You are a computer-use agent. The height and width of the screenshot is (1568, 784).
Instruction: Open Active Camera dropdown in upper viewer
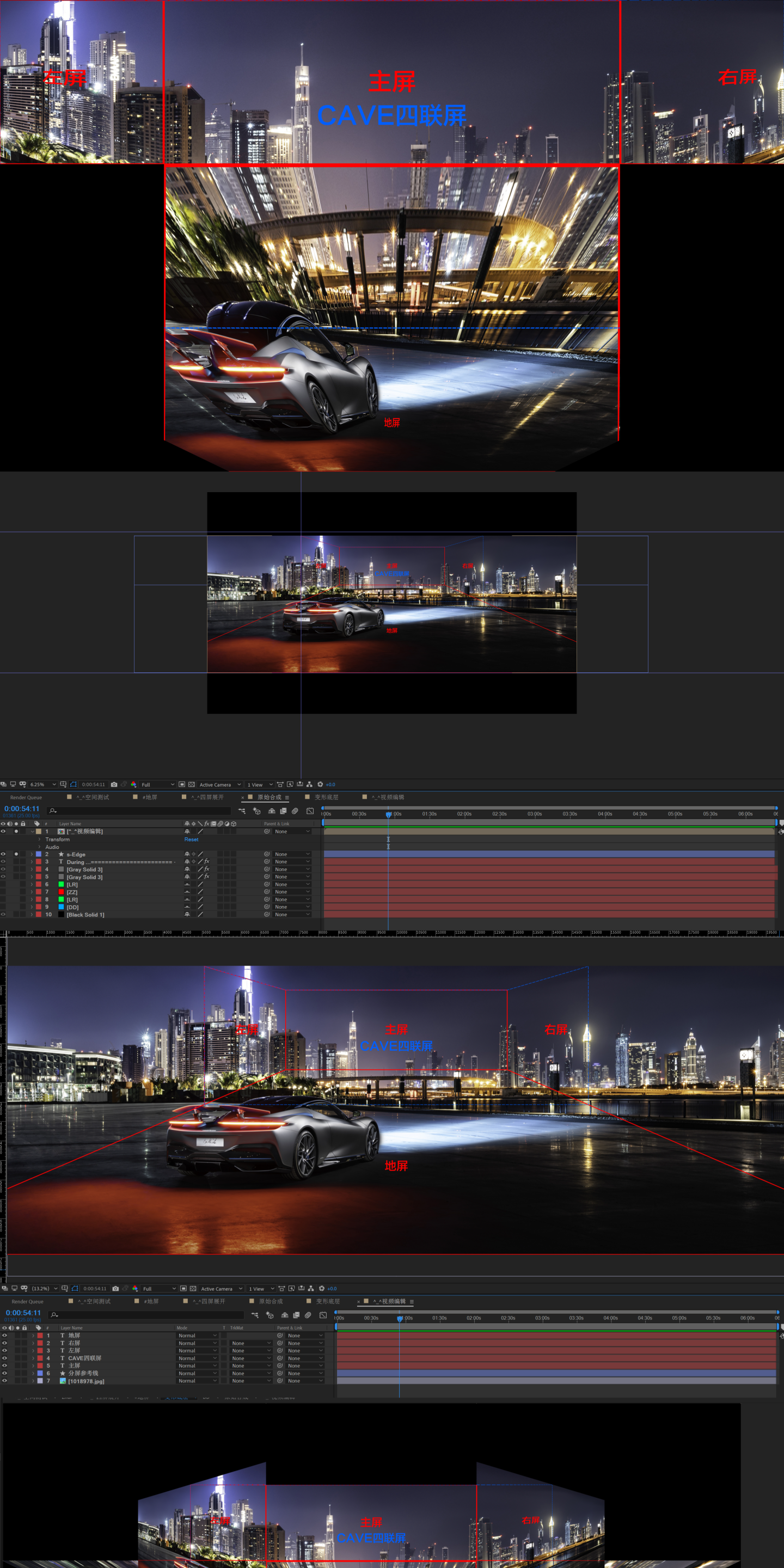[x=220, y=785]
